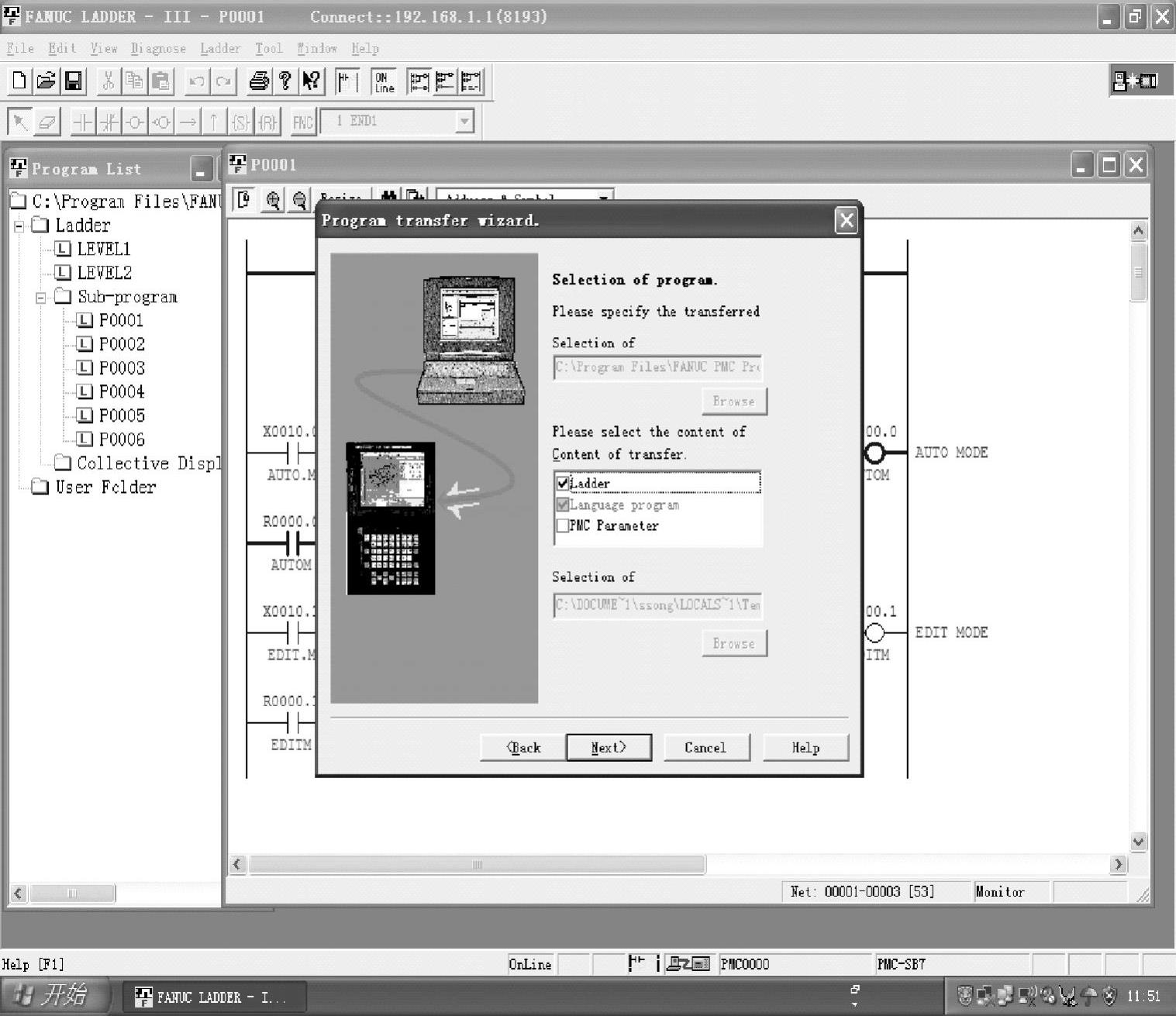Viewport: 1176px width, 1016px height.
Task: Insert an output coil element
Action: pyautogui.click(x=135, y=122)
